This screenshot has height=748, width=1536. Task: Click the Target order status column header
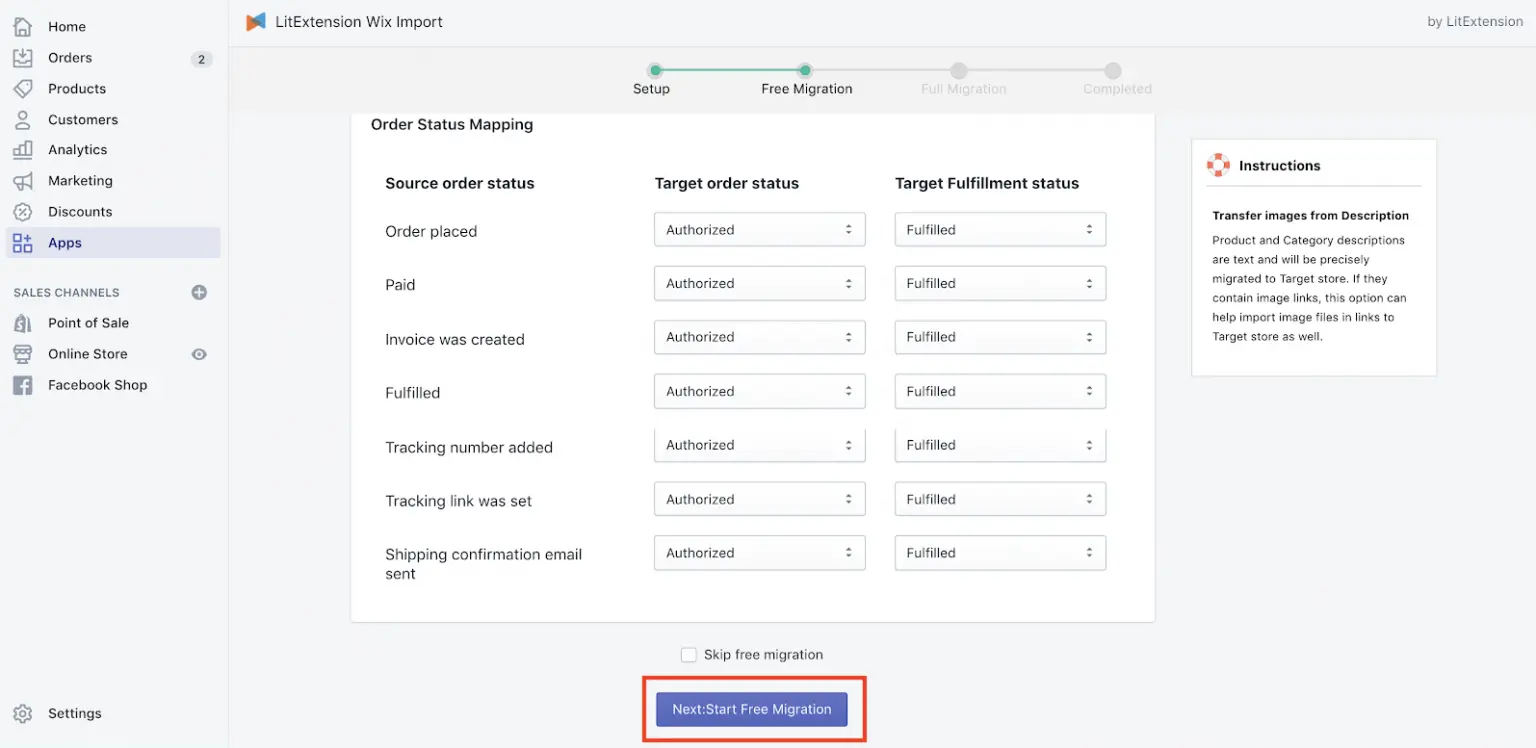click(x=727, y=184)
